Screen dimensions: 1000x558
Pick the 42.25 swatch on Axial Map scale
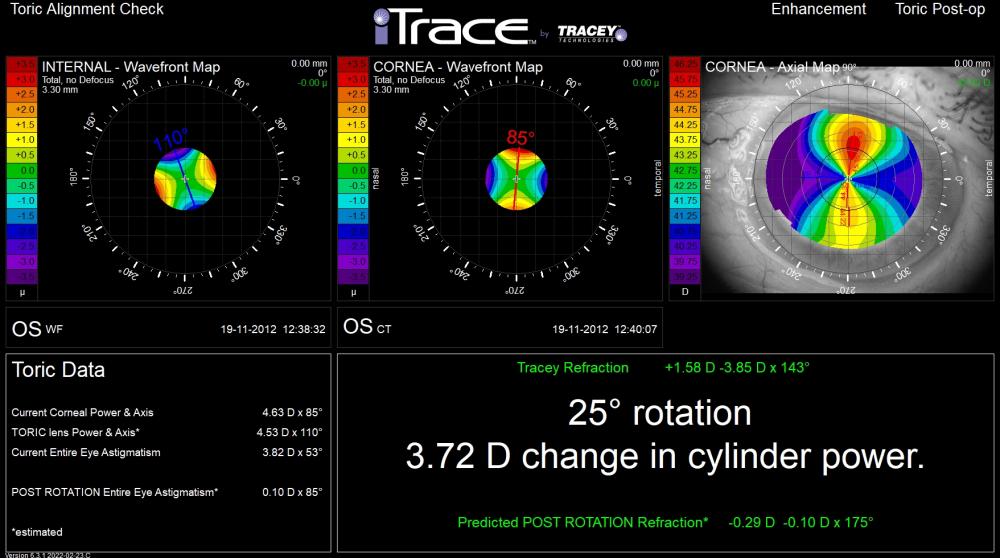click(x=684, y=186)
